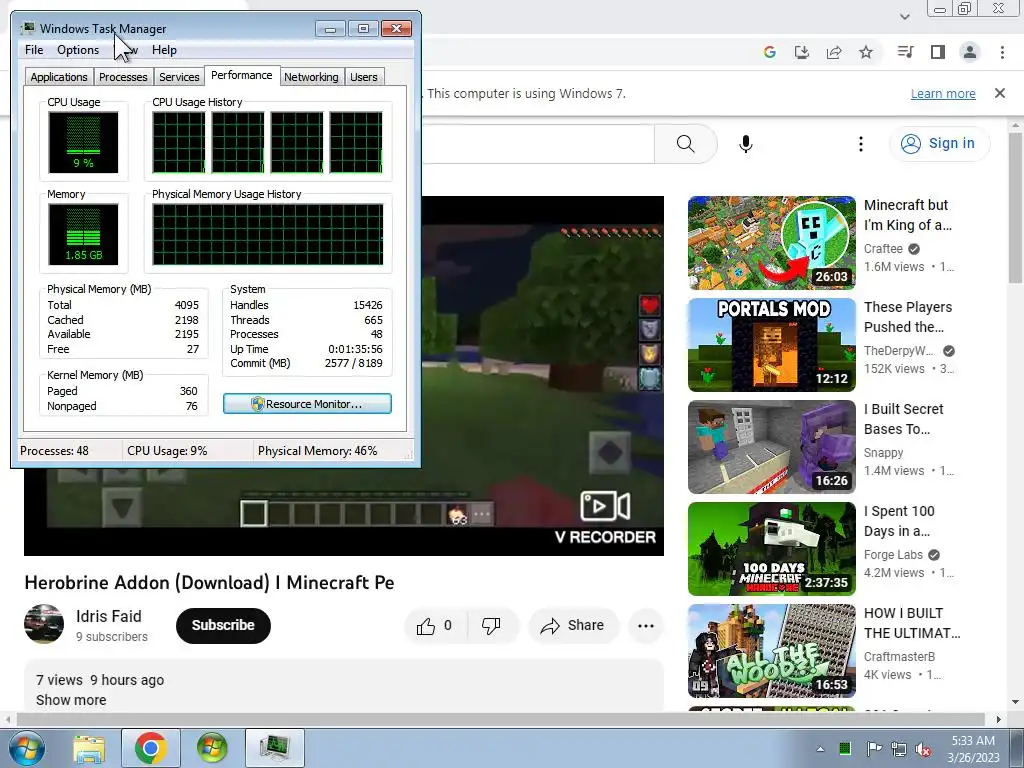The image size is (1024, 768).
Task: Switch to the Services tab
Action: click(179, 77)
